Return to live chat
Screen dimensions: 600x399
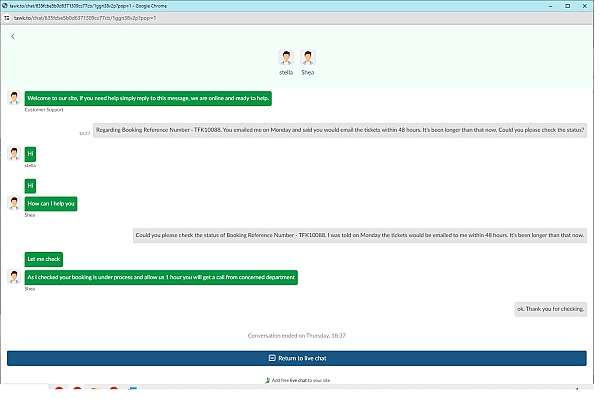tap(297, 358)
